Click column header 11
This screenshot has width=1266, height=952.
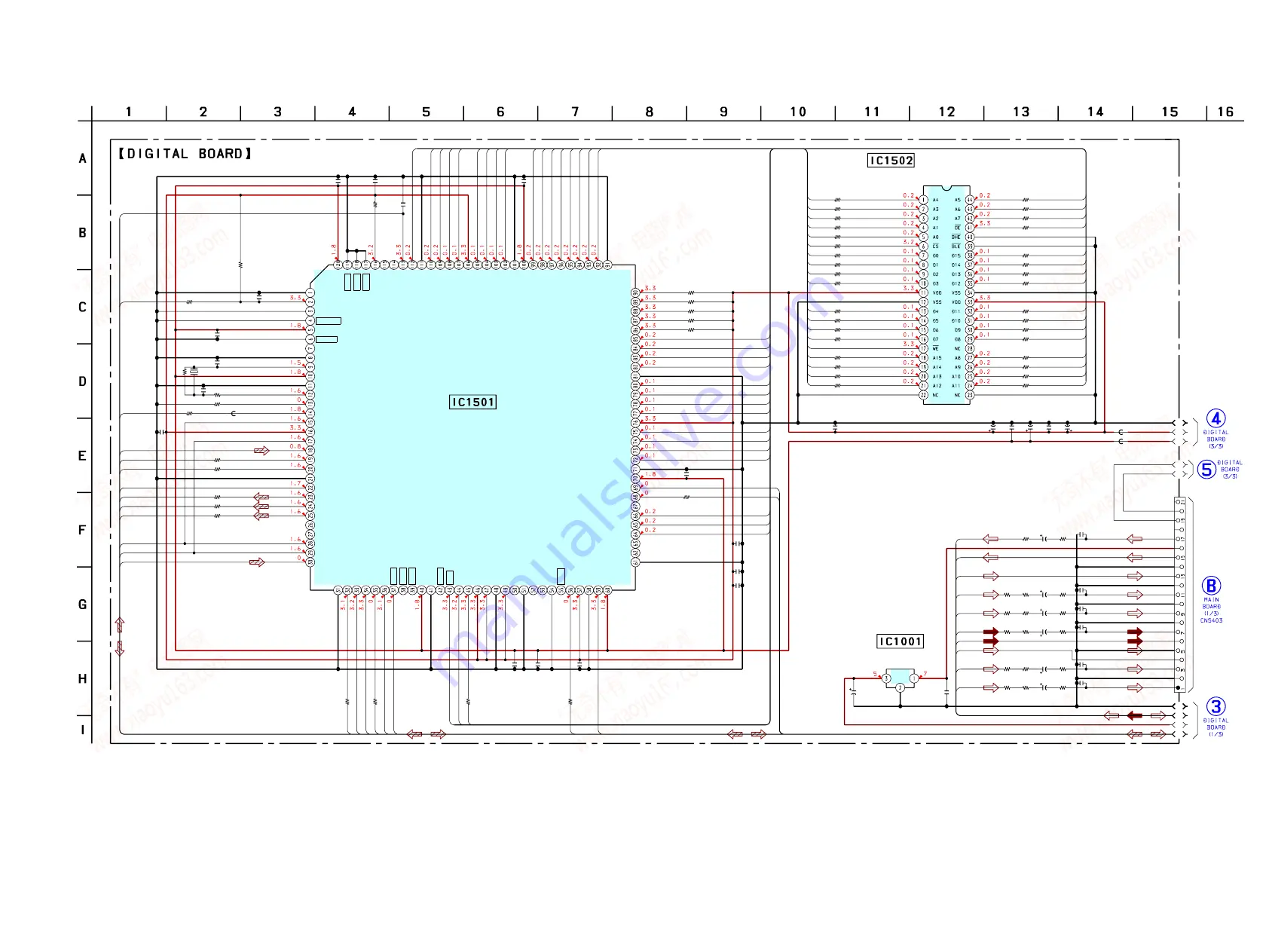[872, 112]
